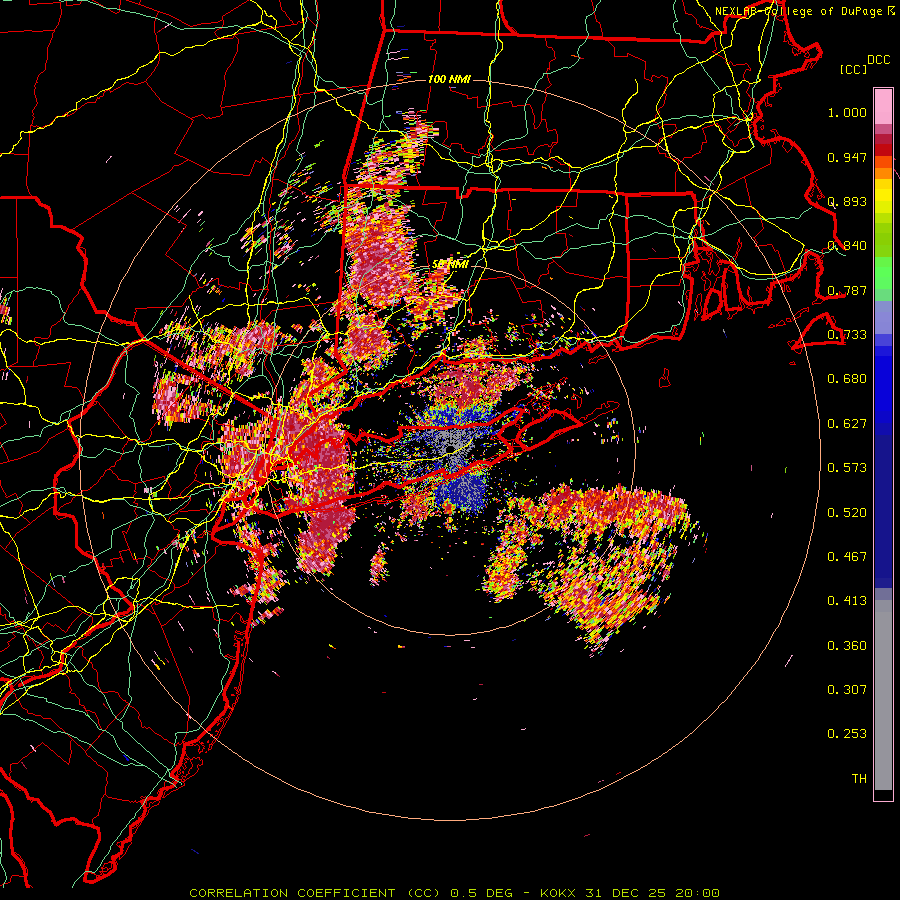Click the 0.467 scale label
This screenshot has height=900, width=900.
pos(847,556)
